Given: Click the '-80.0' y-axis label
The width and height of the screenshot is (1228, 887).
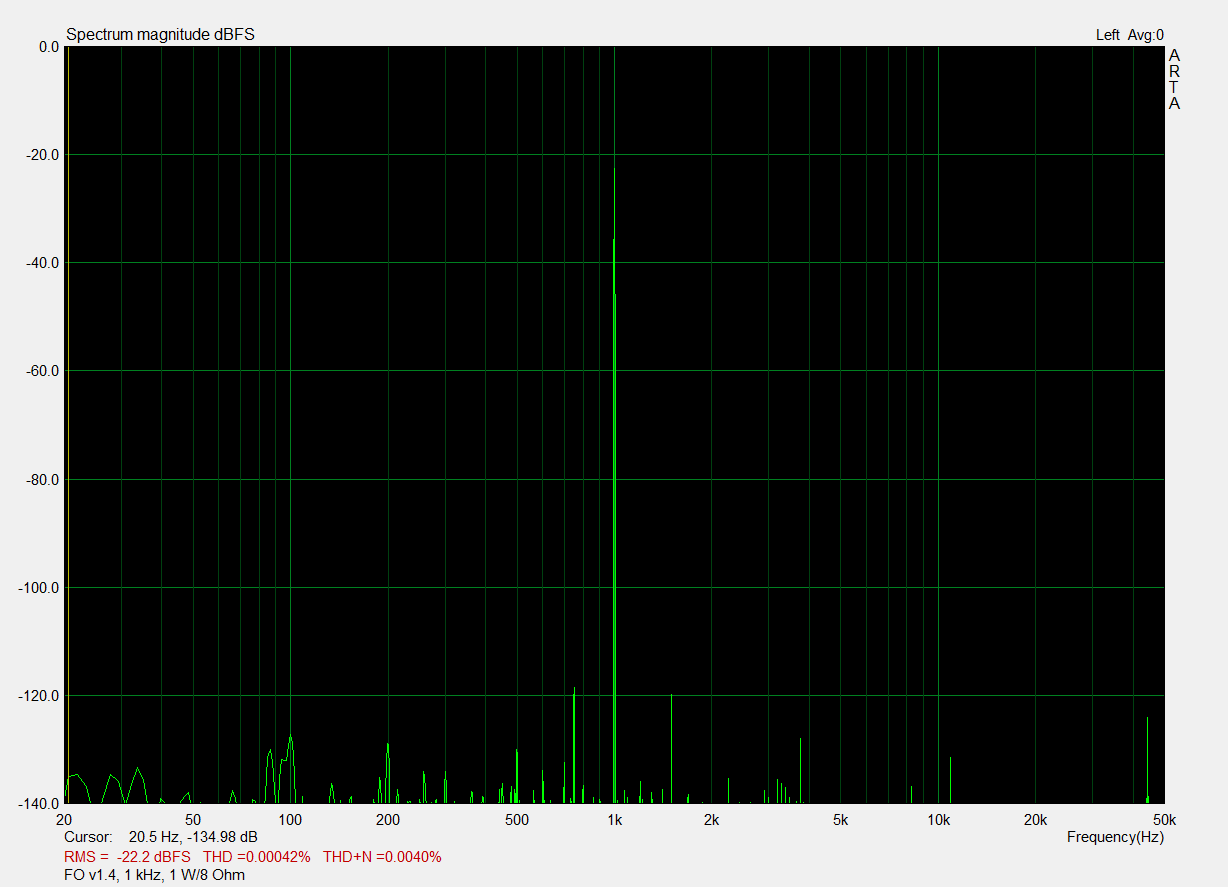Looking at the screenshot, I should pyautogui.click(x=42, y=480).
